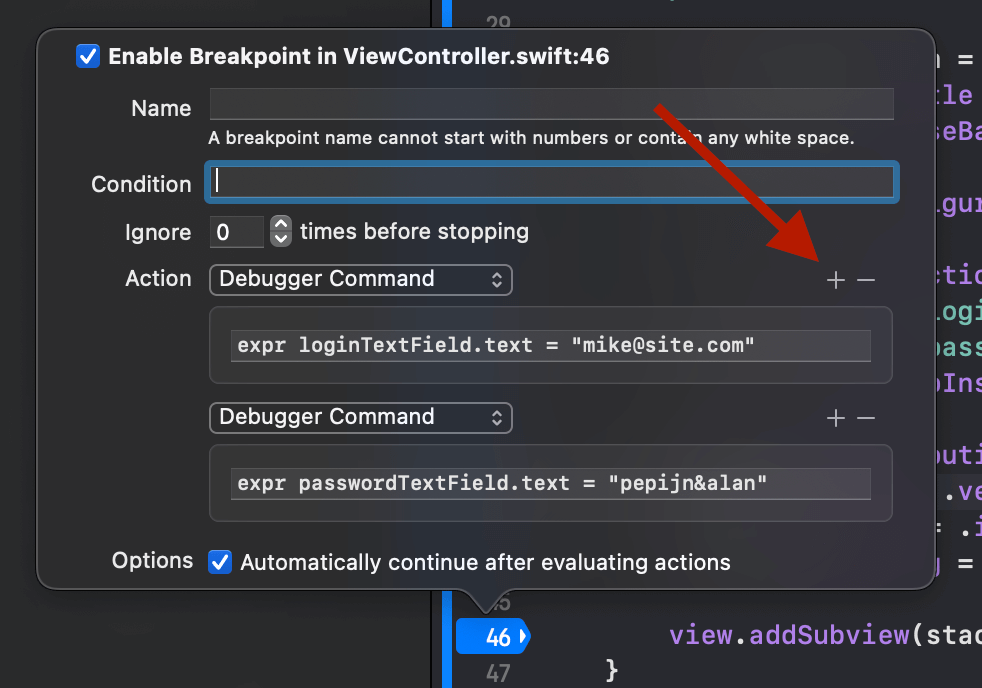Viewport: 982px width, 688px height.
Task: Click the Ignore count number field
Action: 236,232
